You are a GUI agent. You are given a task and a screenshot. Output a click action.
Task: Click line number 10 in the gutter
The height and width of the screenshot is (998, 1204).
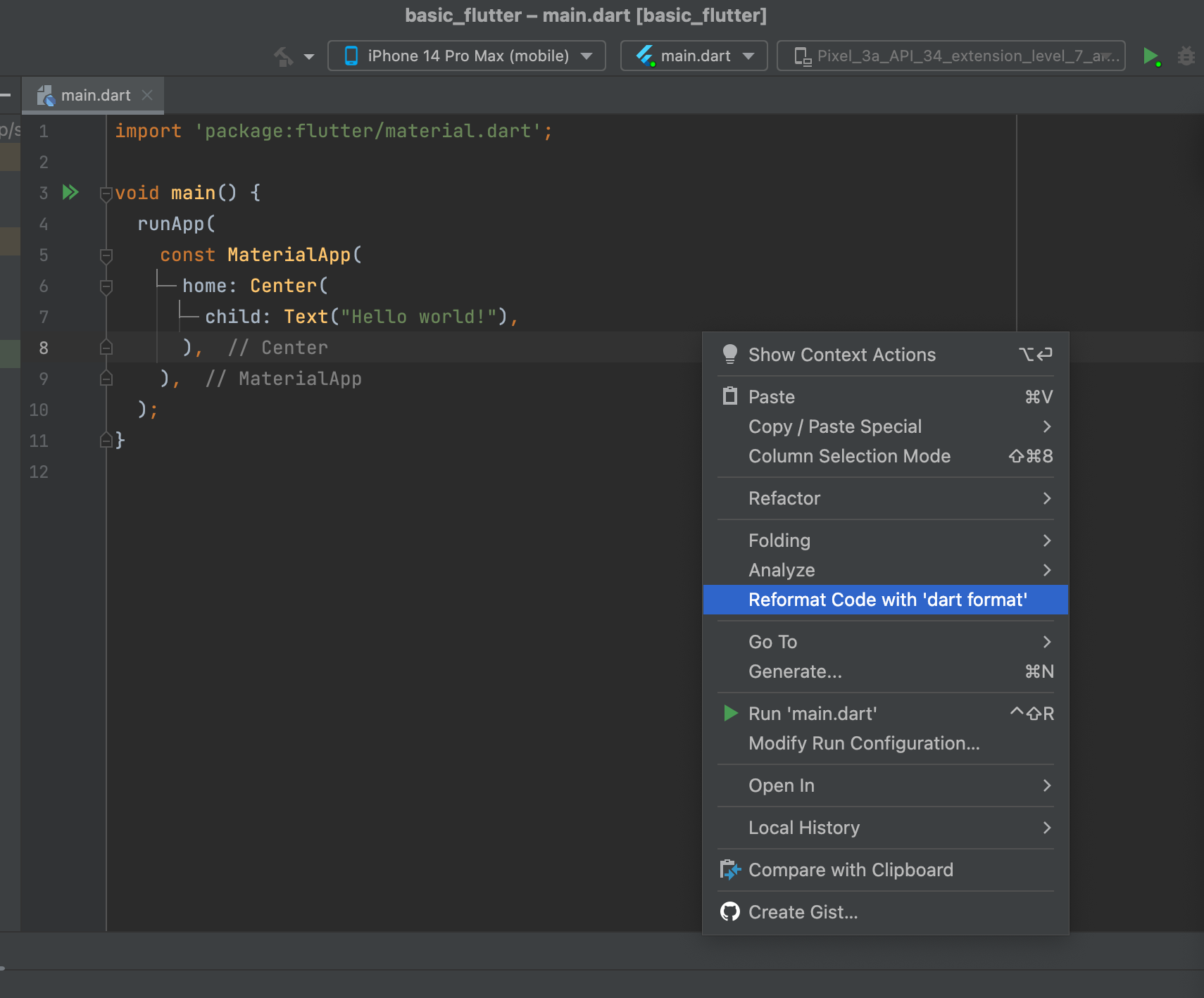point(39,410)
